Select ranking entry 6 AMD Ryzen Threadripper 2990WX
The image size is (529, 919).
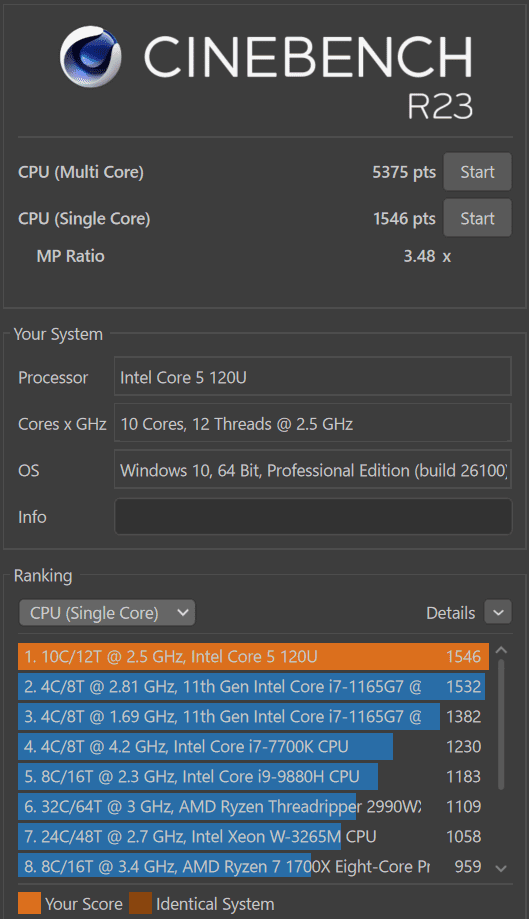pyautogui.click(x=253, y=806)
